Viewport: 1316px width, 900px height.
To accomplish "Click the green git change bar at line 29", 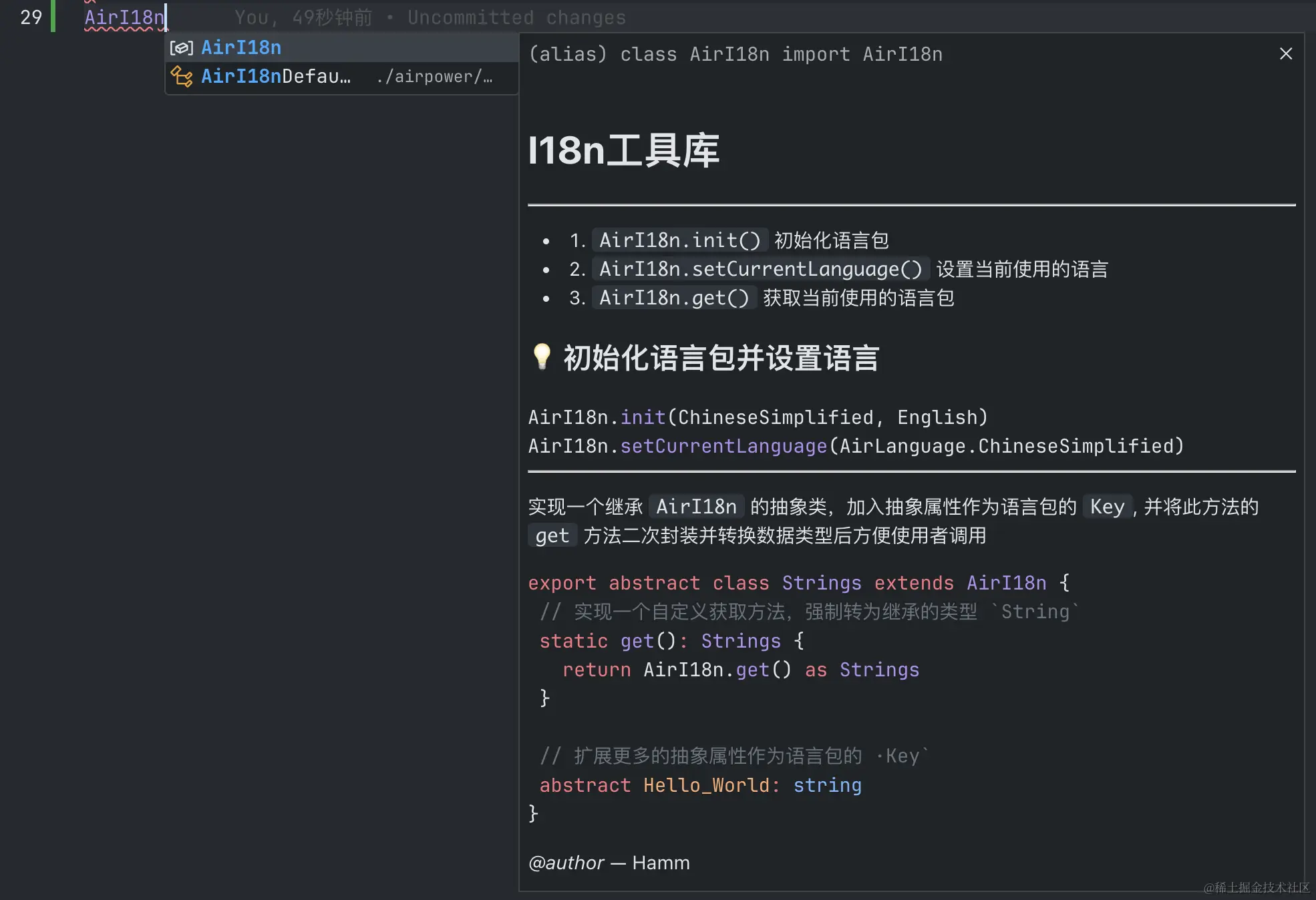I will point(53,17).
